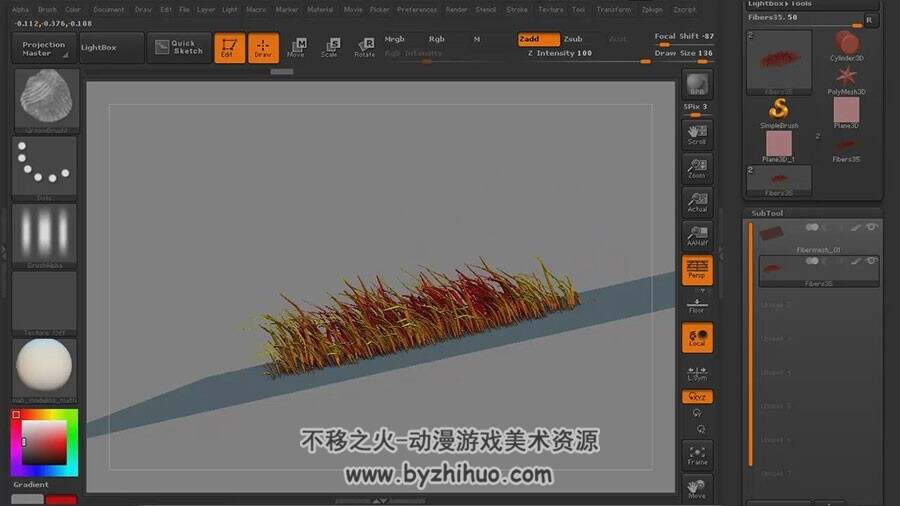Open the Brush menu
Screen dimensions: 900x506
click(47, 10)
